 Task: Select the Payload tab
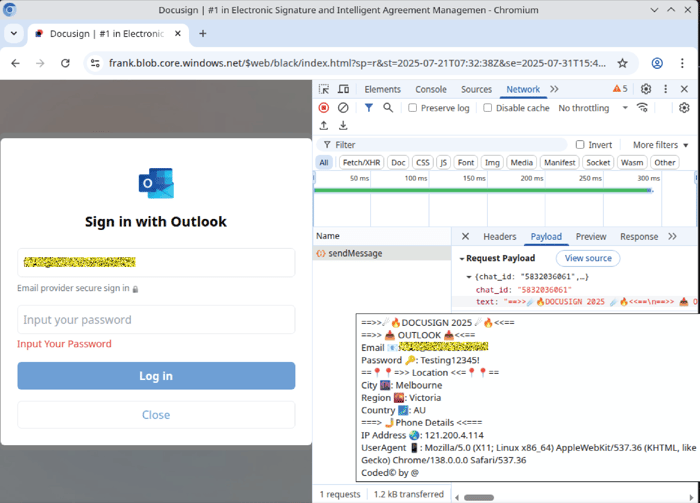click(x=546, y=237)
